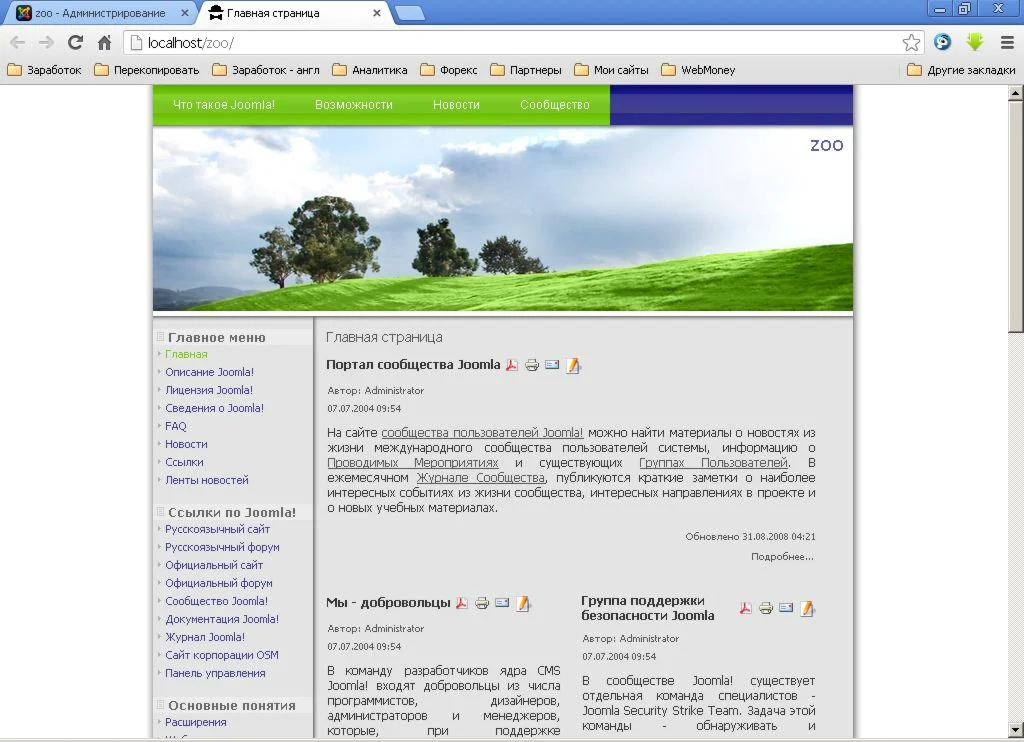Screen dimensions: 1024x742
Task: Open Официальный сайт link
Action: 214,565
